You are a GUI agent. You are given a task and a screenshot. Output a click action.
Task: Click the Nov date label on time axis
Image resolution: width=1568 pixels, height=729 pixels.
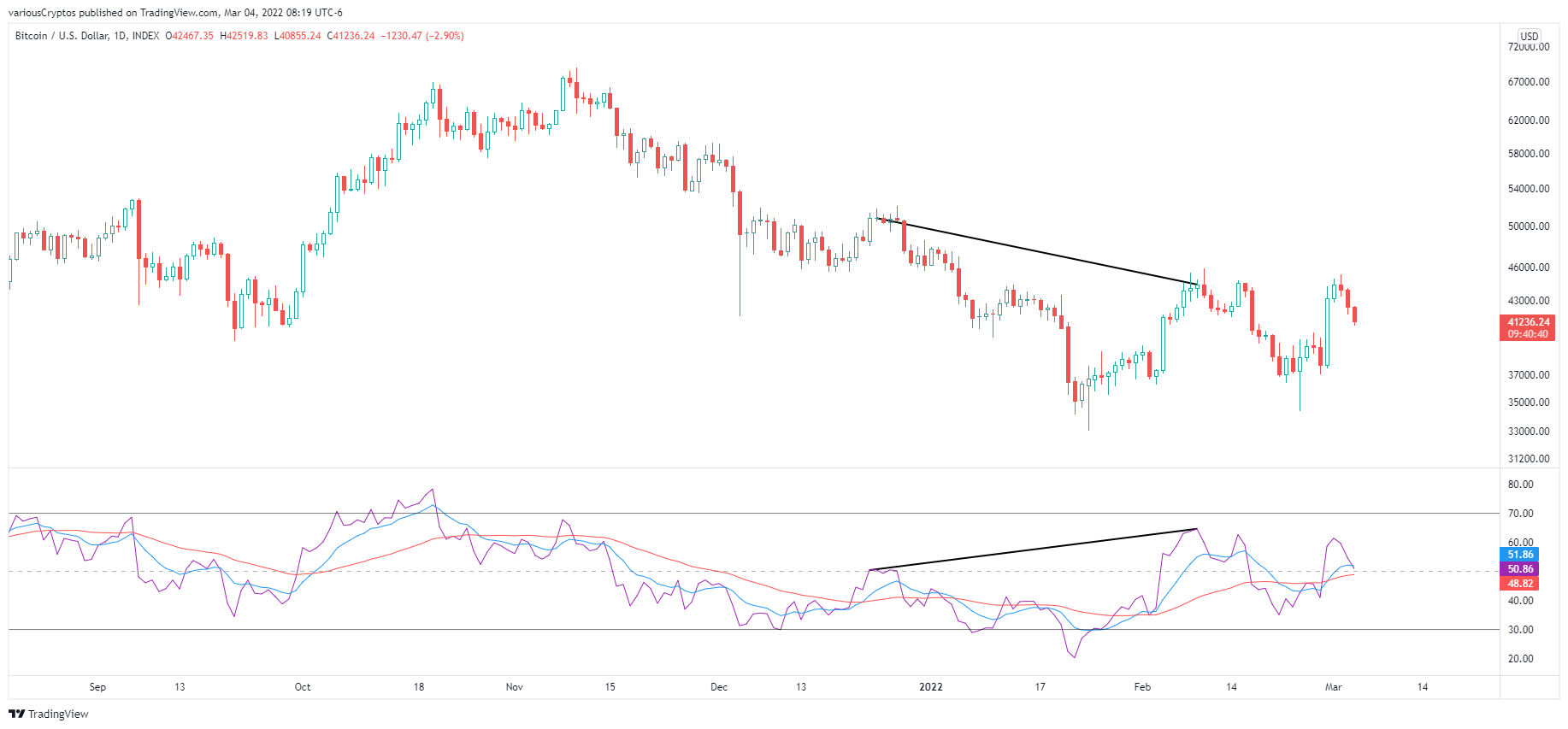pyautogui.click(x=515, y=687)
